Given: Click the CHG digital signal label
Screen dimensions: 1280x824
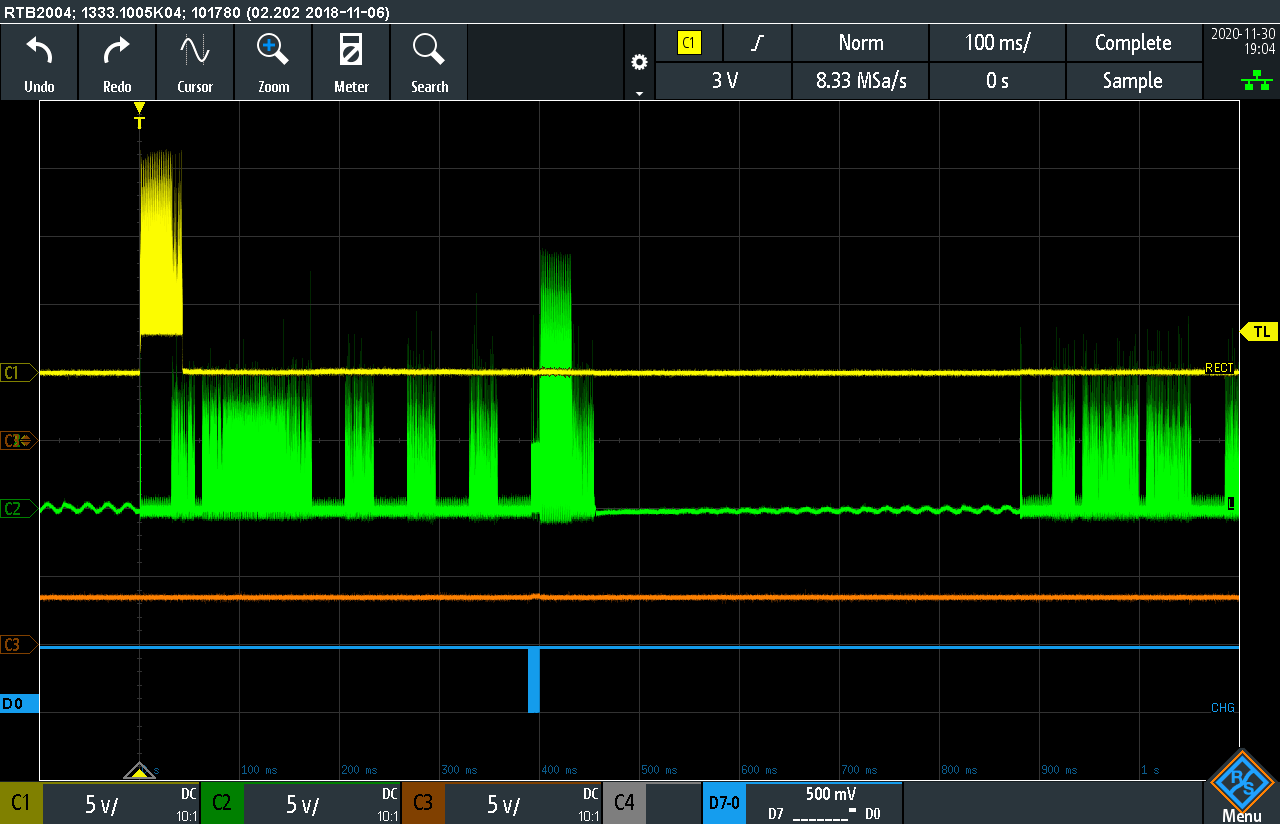Looking at the screenshot, I should click(1222, 708).
